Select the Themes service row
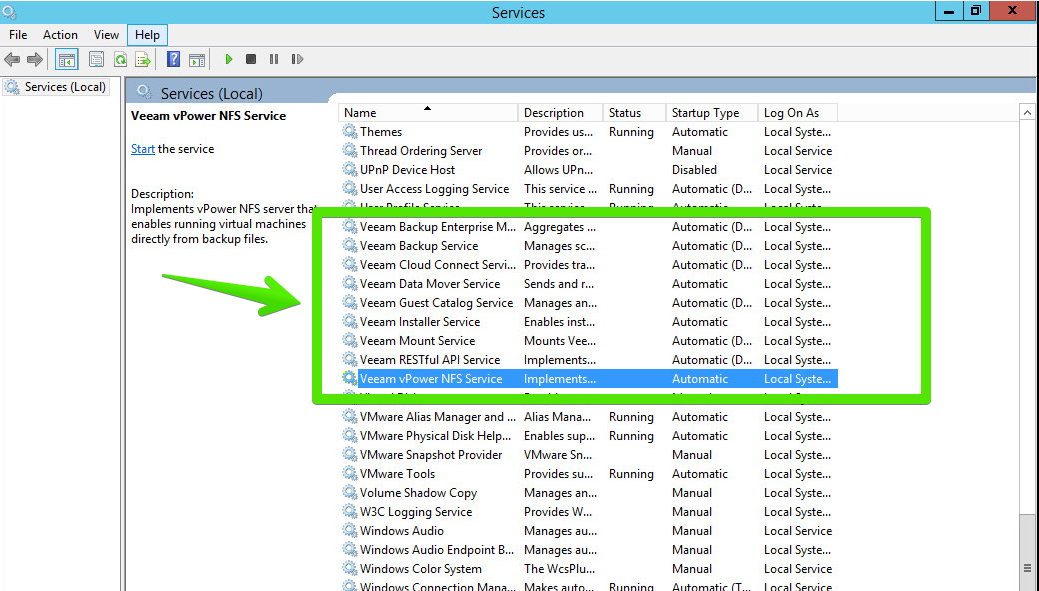1039x591 pixels. pos(588,132)
